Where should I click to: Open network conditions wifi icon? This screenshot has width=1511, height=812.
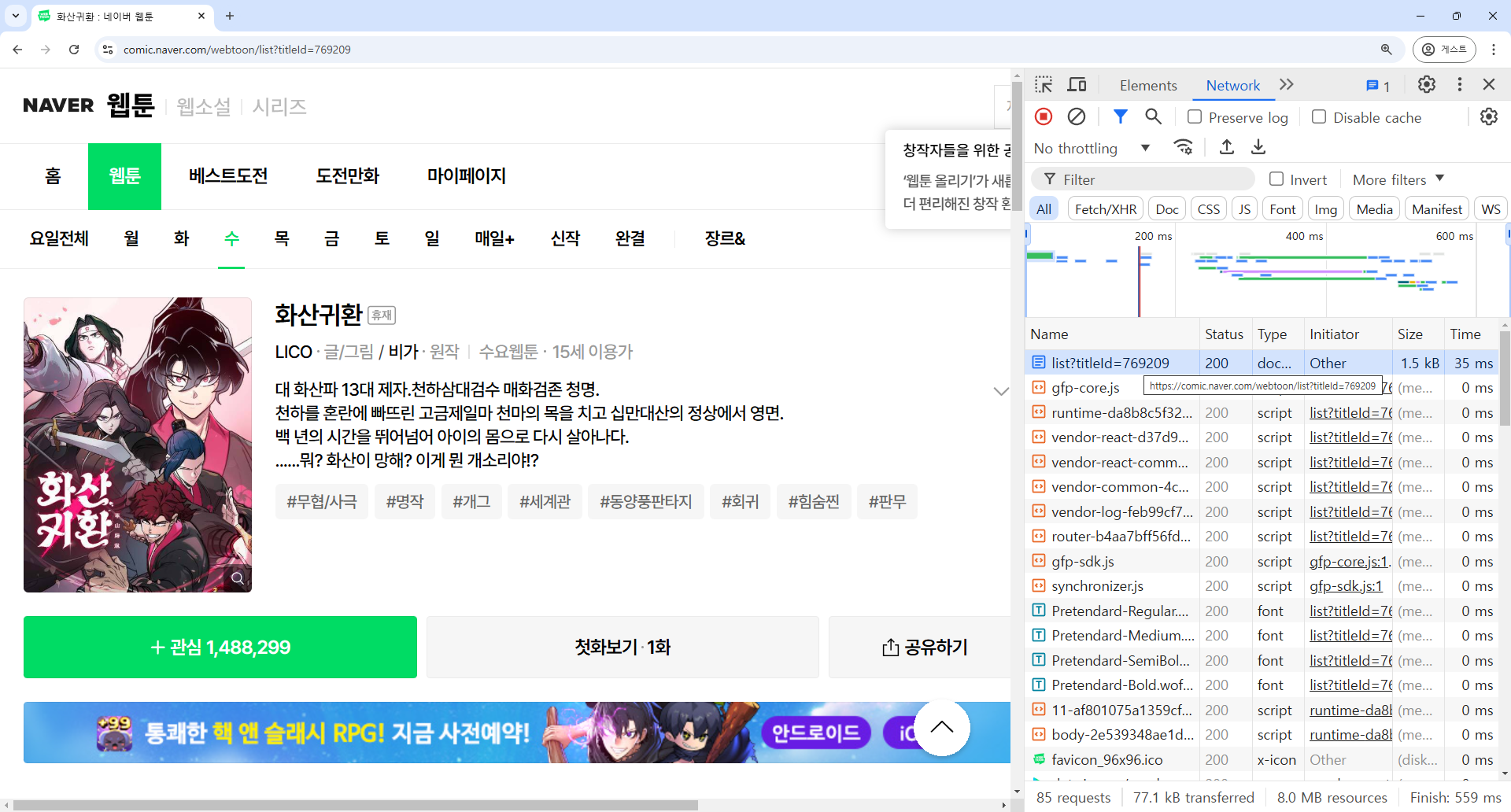click(1183, 147)
